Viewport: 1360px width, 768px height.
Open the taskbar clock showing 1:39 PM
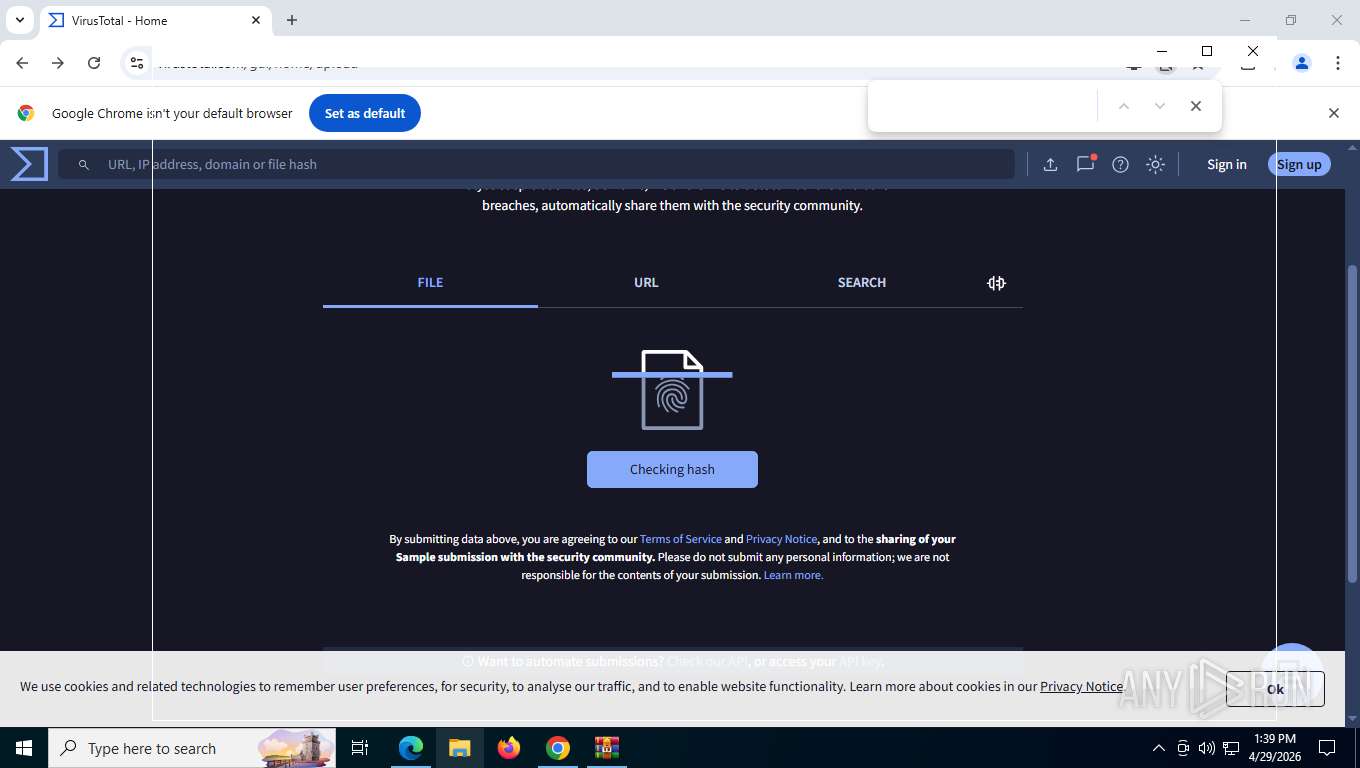(x=1275, y=748)
